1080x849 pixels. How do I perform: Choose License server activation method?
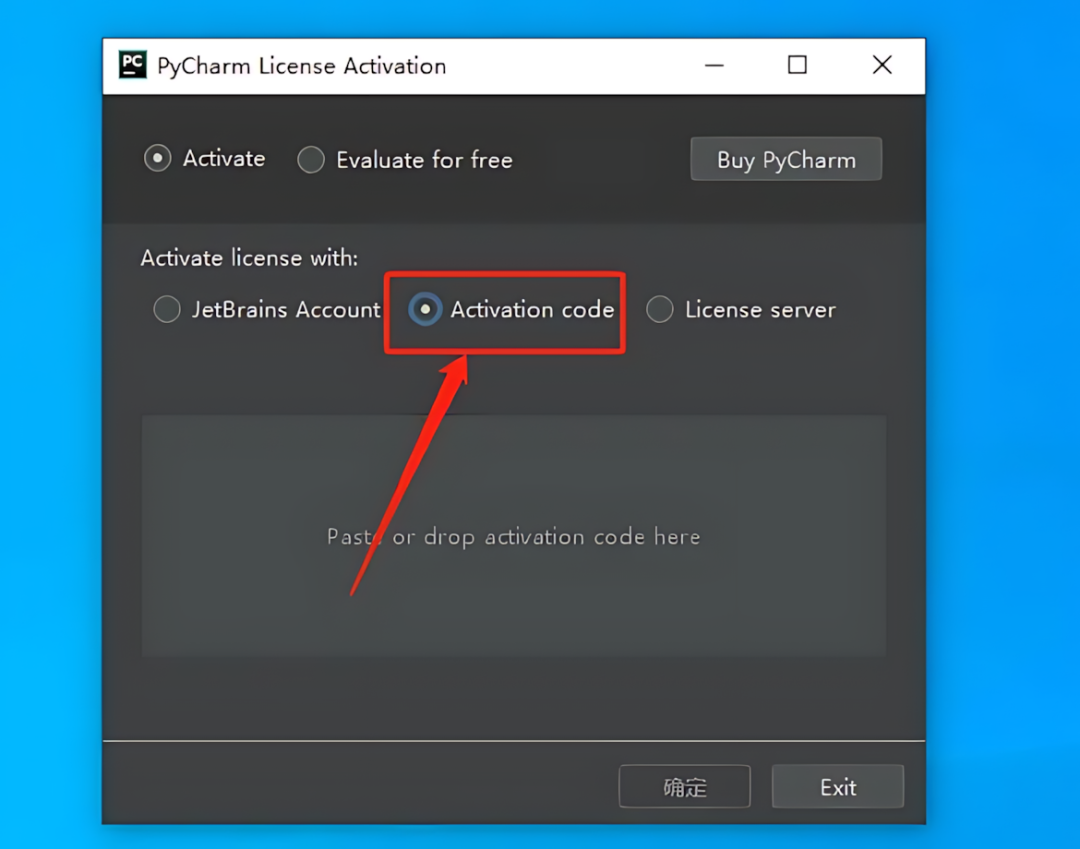[x=660, y=309]
